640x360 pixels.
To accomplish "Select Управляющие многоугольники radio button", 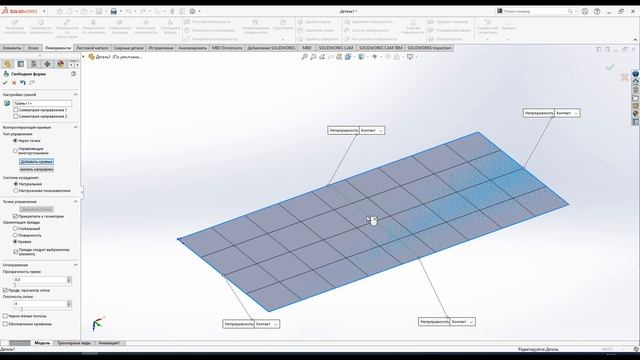I will point(15,151).
